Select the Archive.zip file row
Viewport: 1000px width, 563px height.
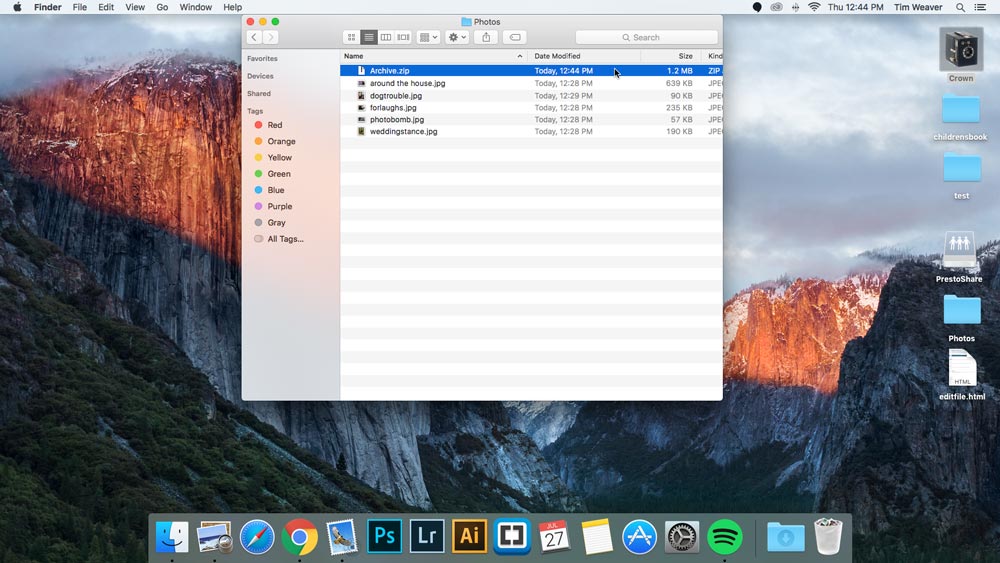coord(531,71)
